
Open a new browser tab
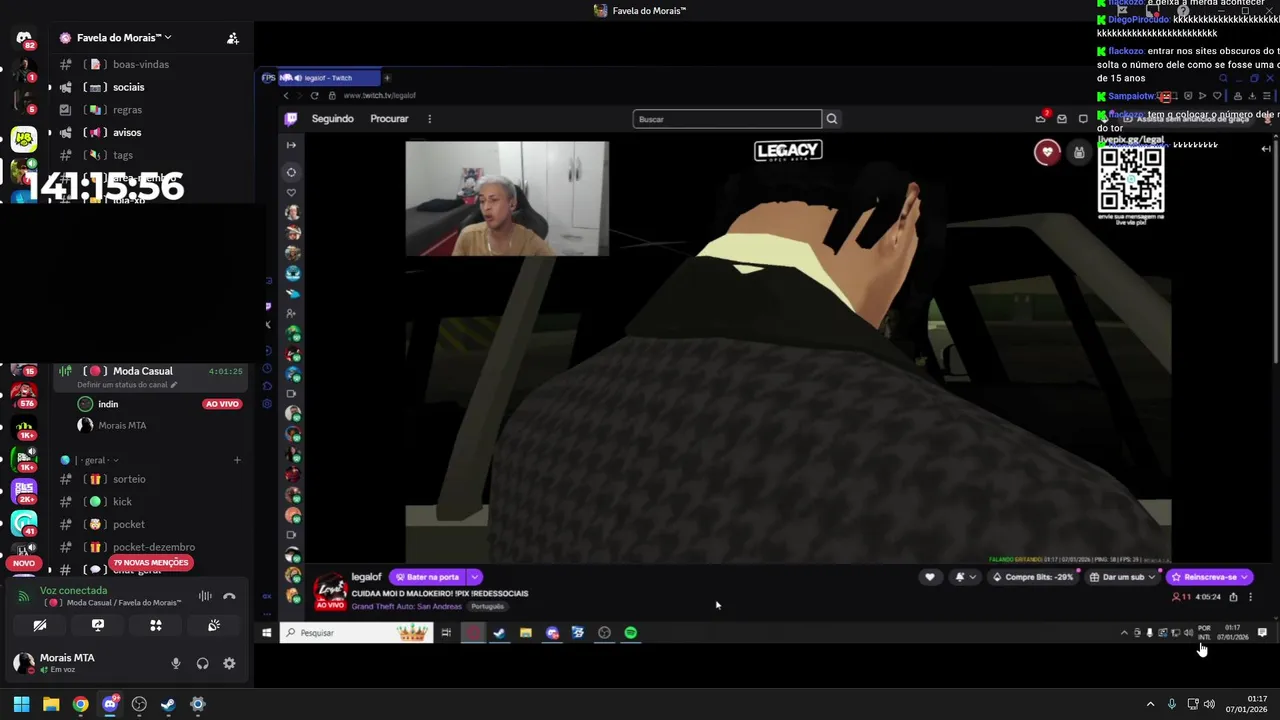click(x=387, y=78)
